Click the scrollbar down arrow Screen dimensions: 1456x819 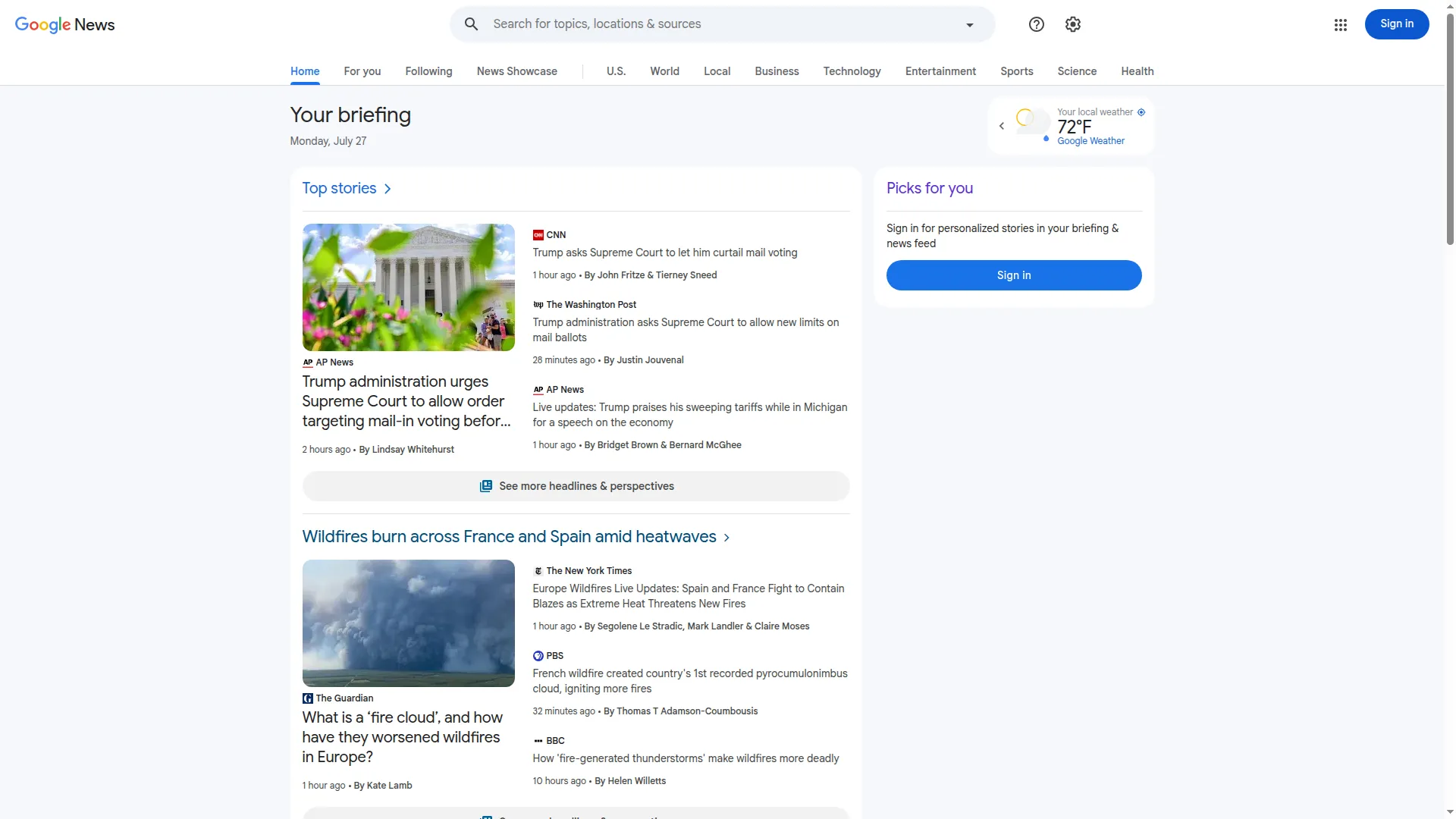point(1450,812)
